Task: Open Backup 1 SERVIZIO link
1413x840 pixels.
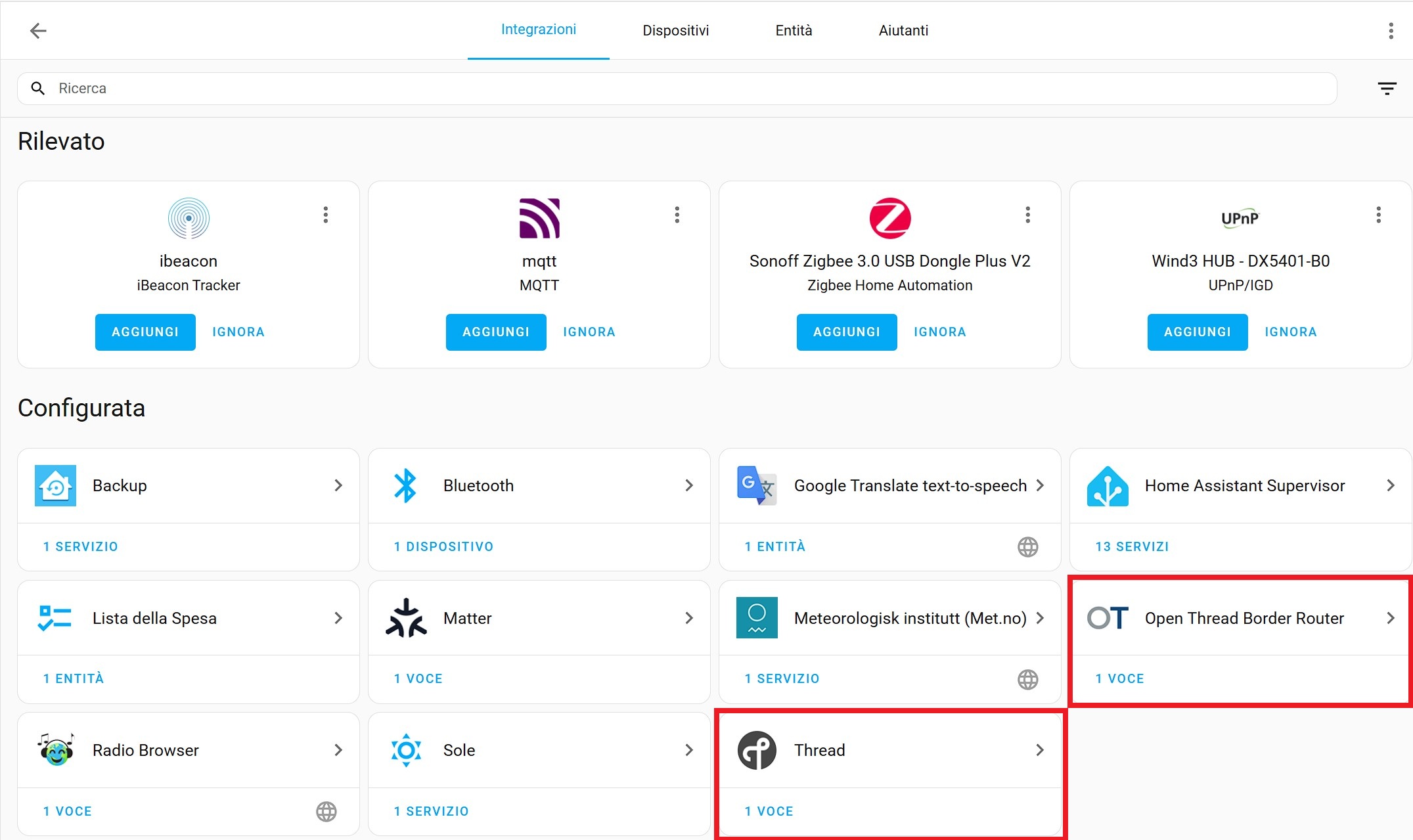Action: click(80, 546)
